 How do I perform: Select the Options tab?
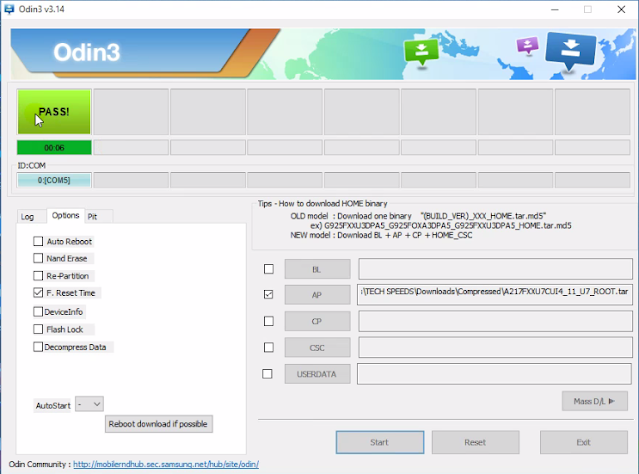65,215
